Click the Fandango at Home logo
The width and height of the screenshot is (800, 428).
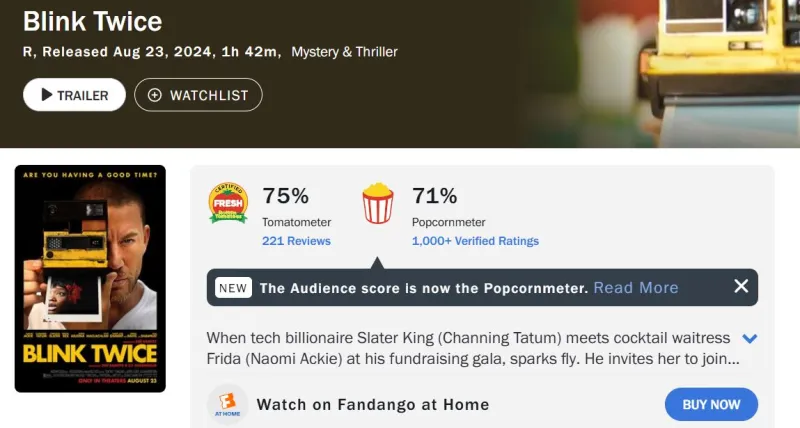227,405
